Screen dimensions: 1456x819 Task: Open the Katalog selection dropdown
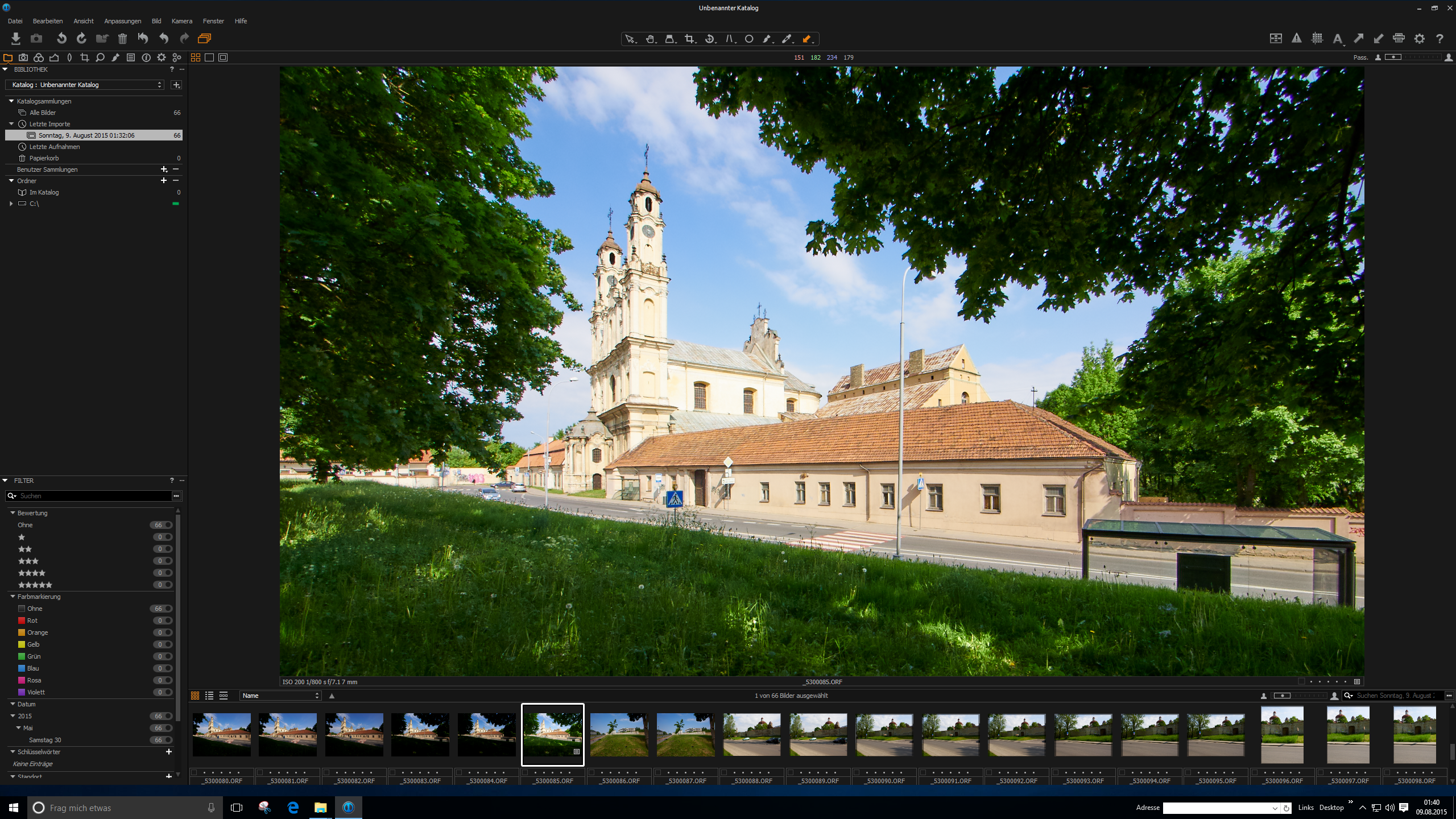point(85,85)
